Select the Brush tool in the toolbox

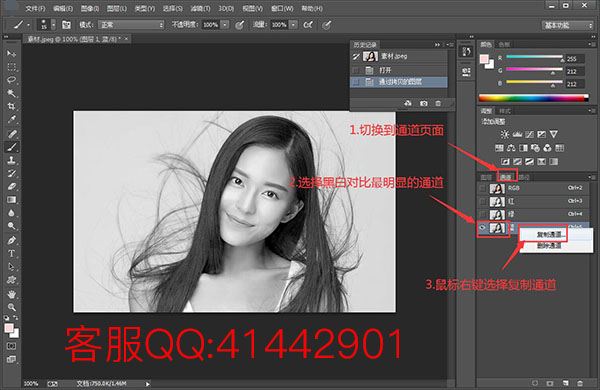click(11, 147)
